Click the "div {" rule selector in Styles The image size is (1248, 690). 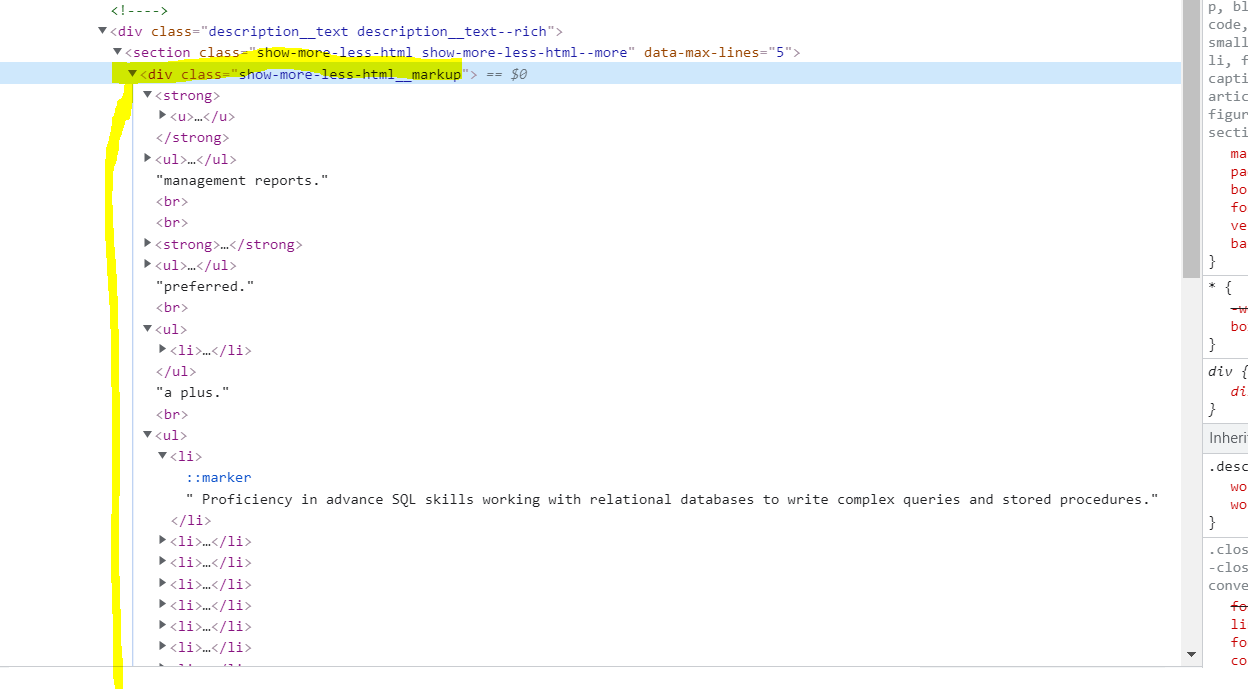point(1227,371)
